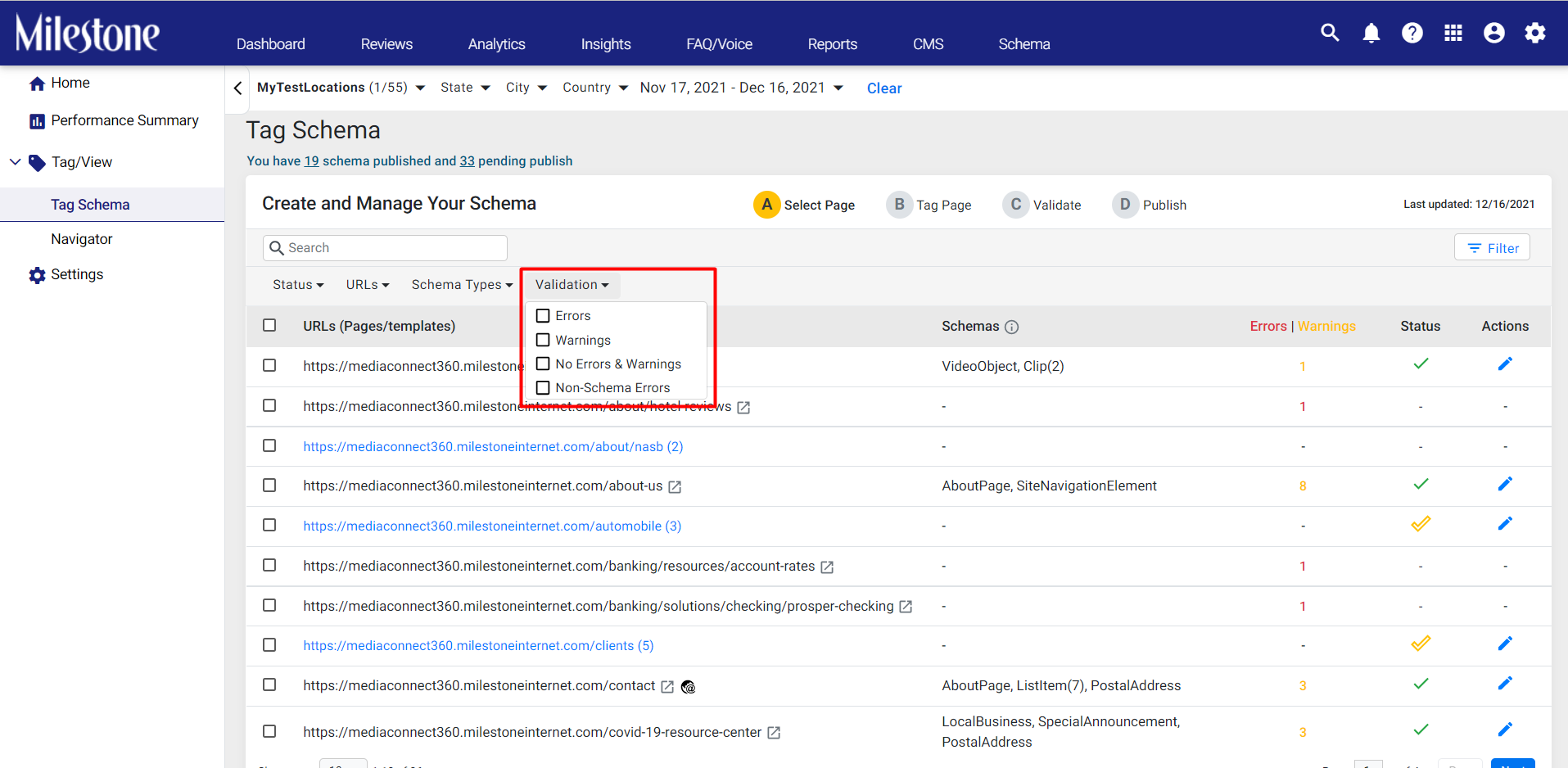Screen dimensions: 1568x768
Task: Click the Filter button
Action: pos(1492,248)
